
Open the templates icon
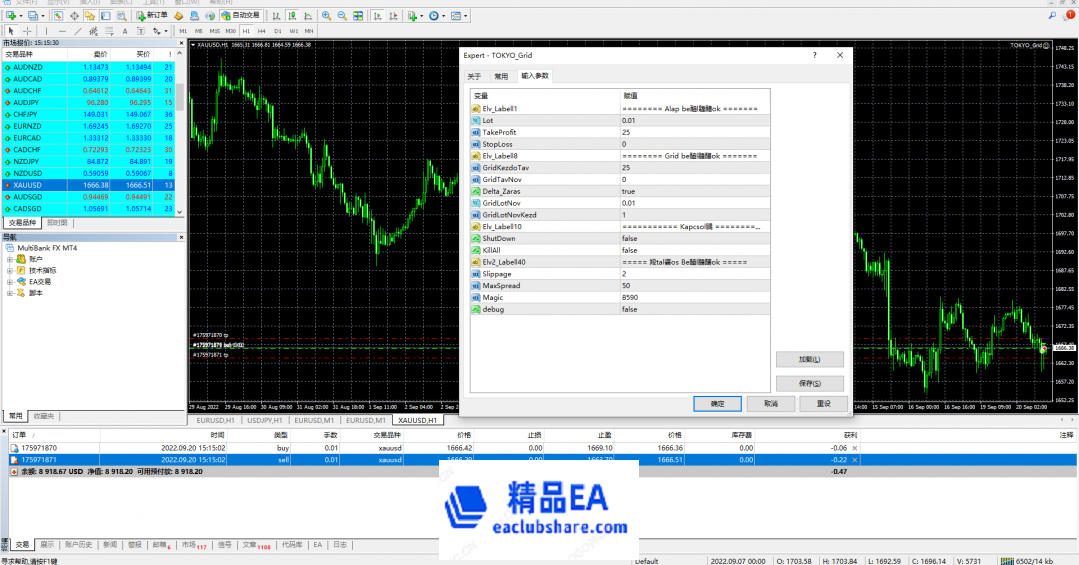coord(456,15)
